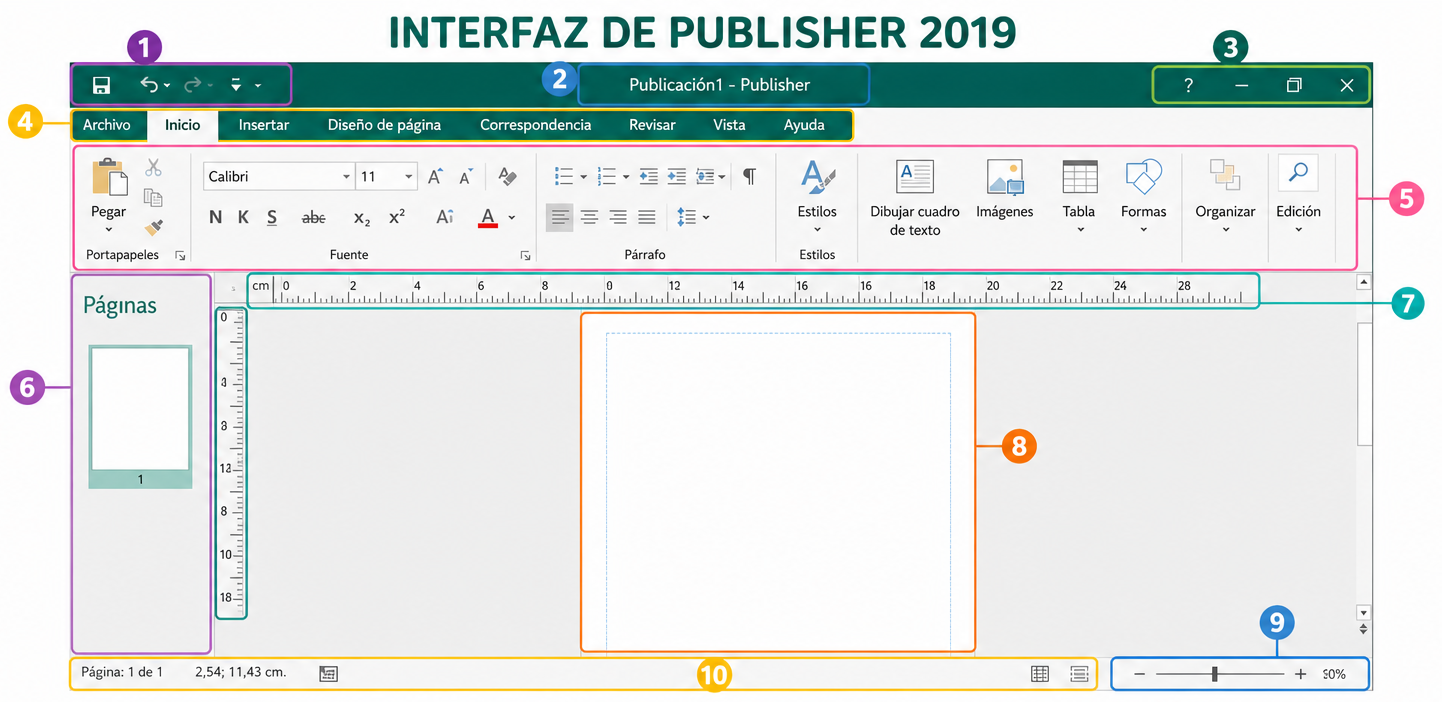Select the Cut scissors icon
The height and width of the screenshot is (702, 1442).
click(153, 167)
